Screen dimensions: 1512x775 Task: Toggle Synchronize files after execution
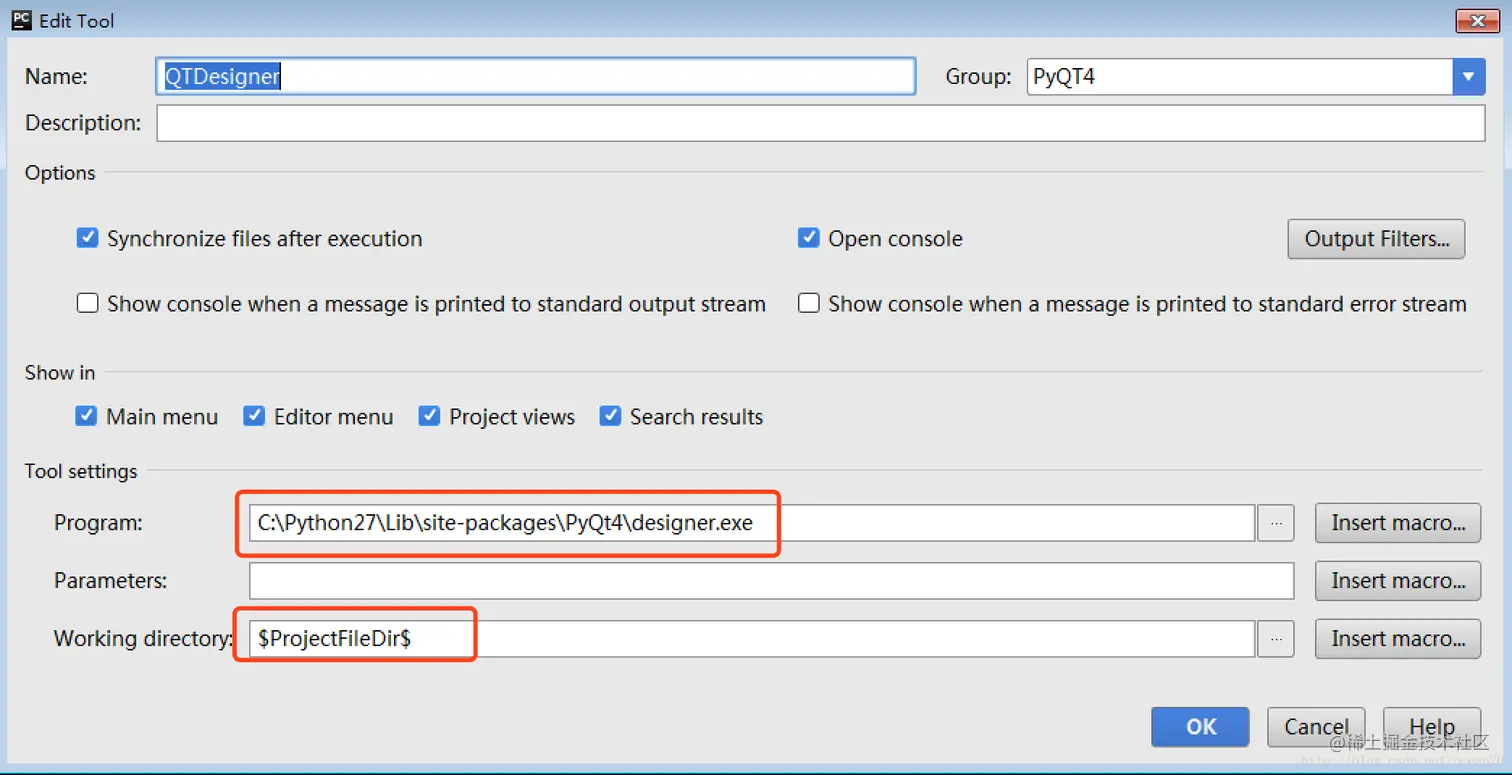[x=88, y=239]
